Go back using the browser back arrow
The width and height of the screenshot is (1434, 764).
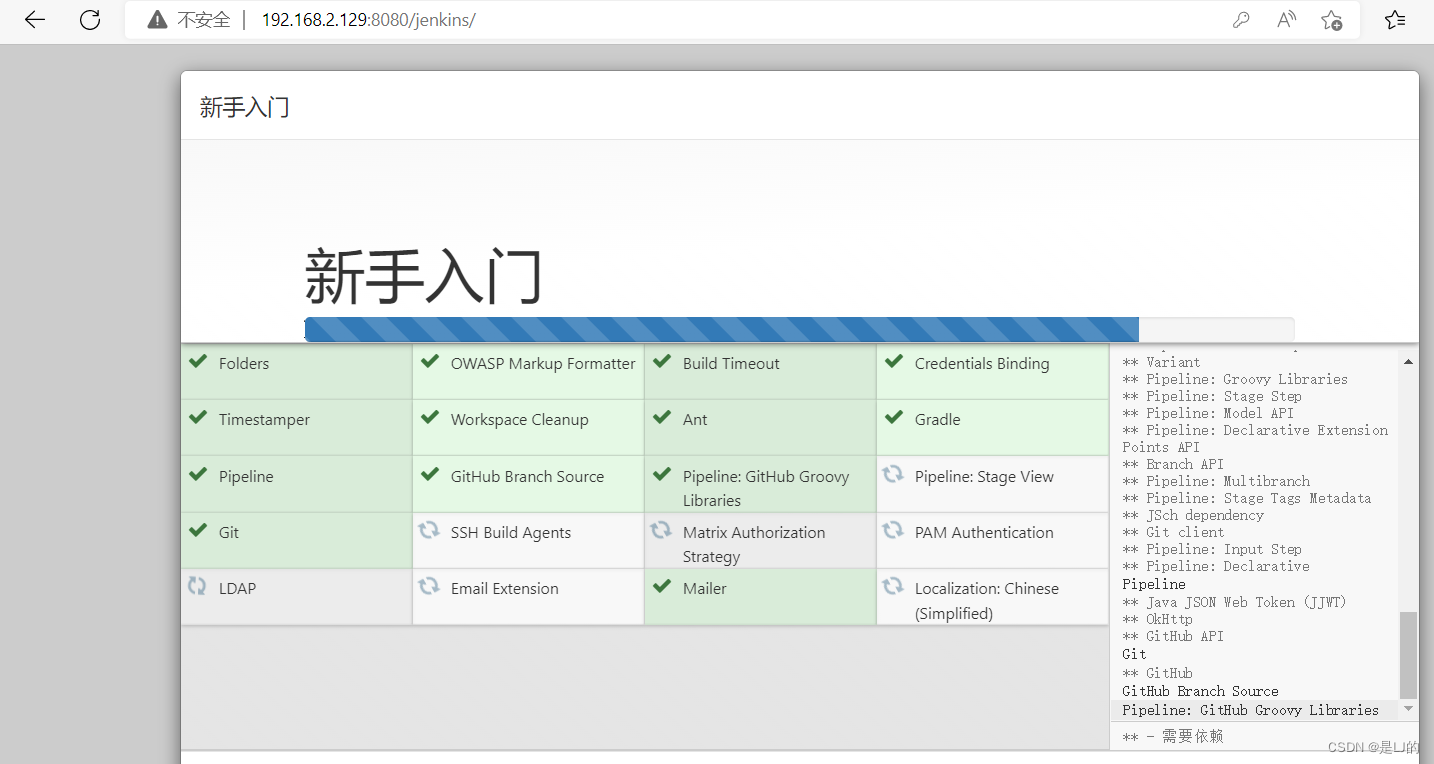(35, 20)
